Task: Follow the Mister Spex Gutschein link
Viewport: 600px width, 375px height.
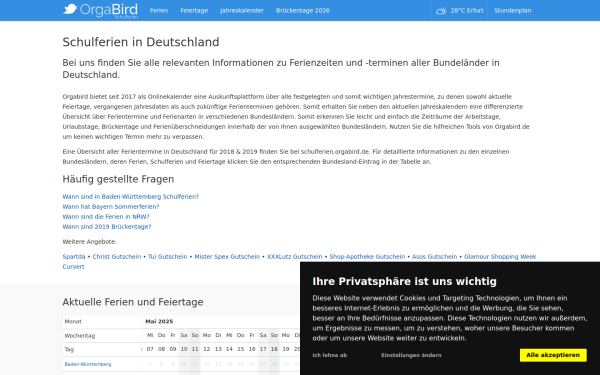Action: pyautogui.click(x=227, y=257)
